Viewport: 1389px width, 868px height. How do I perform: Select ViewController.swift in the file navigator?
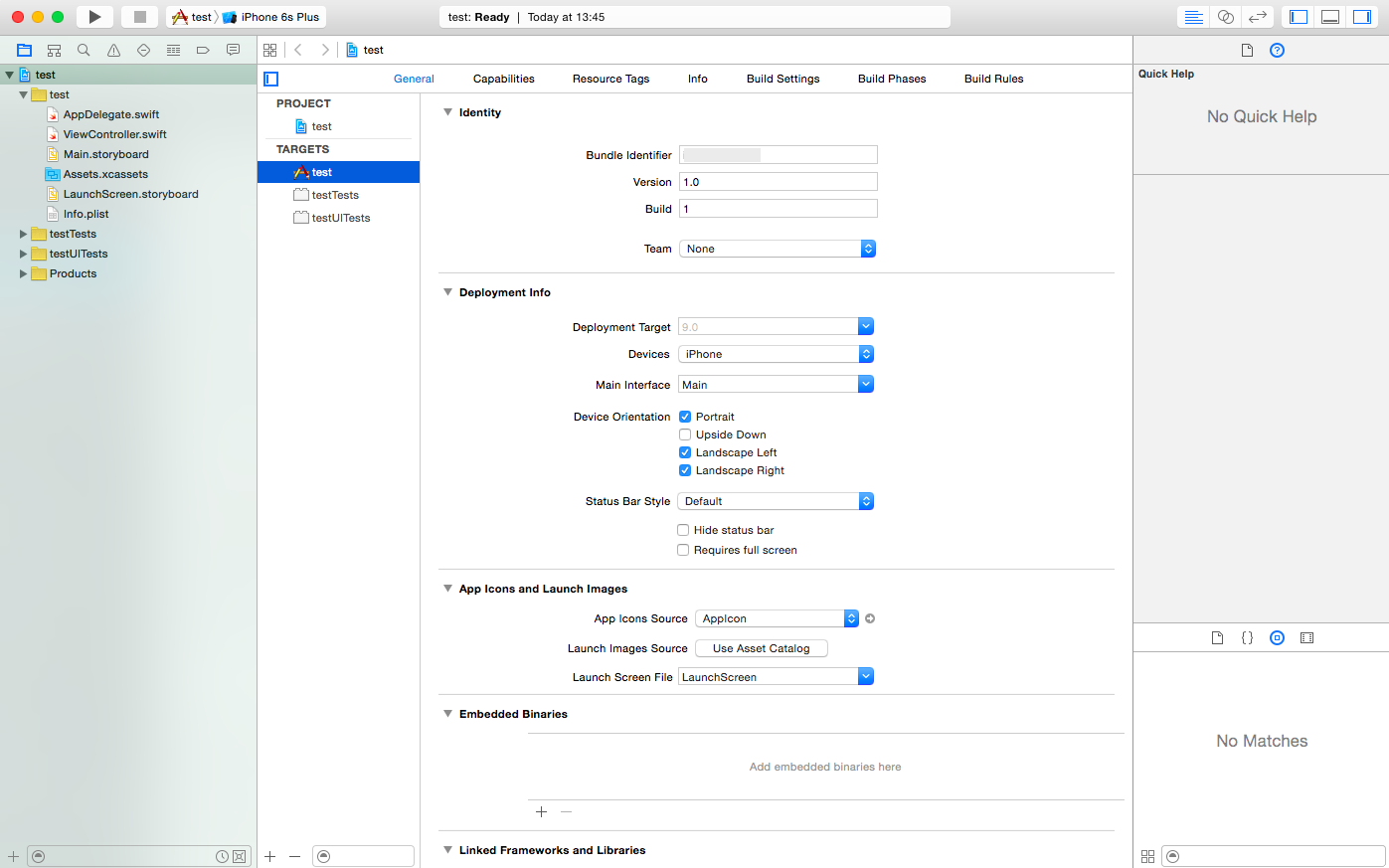click(x=114, y=134)
